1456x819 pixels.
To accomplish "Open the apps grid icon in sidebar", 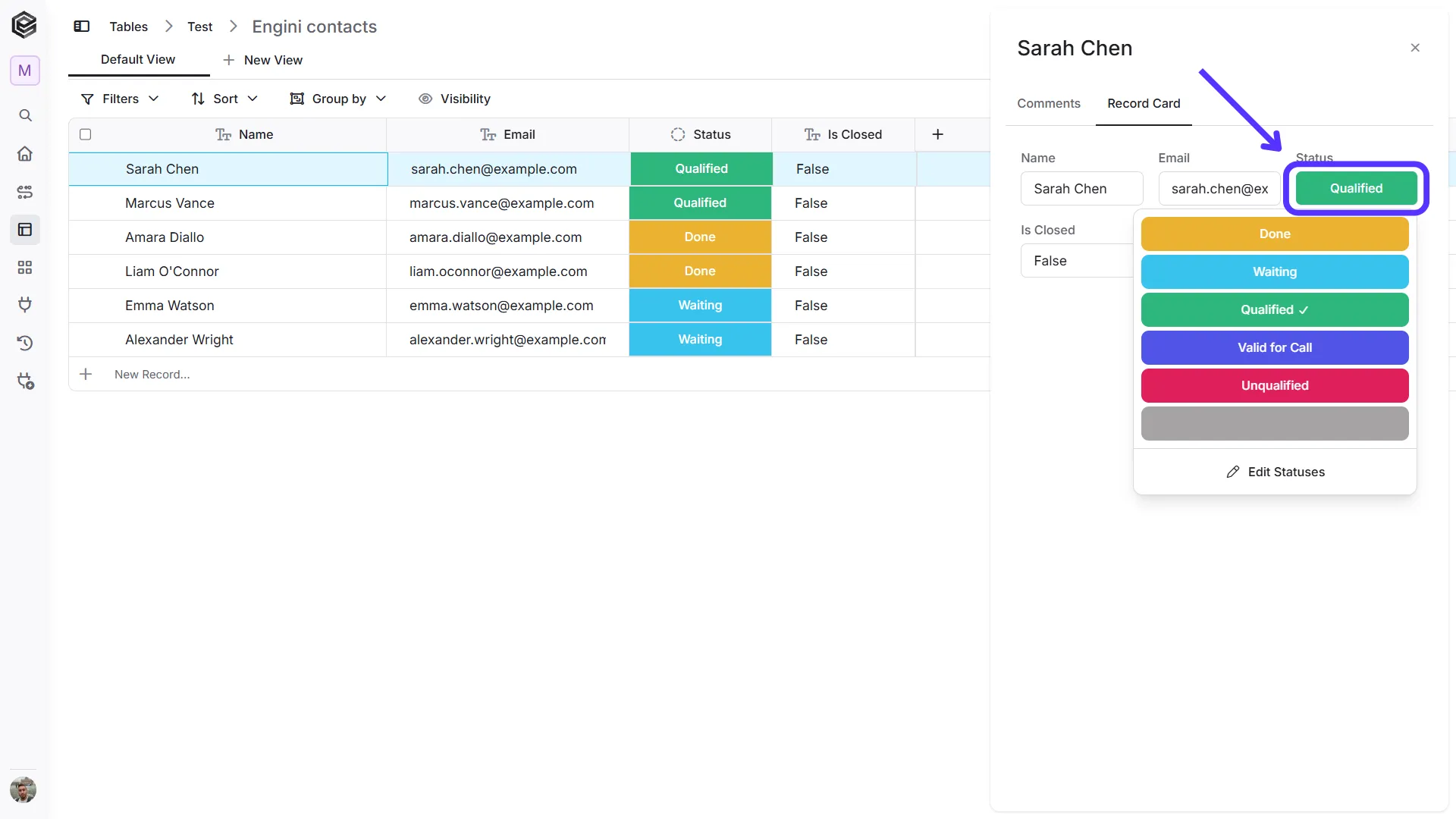I will [x=25, y=268].
